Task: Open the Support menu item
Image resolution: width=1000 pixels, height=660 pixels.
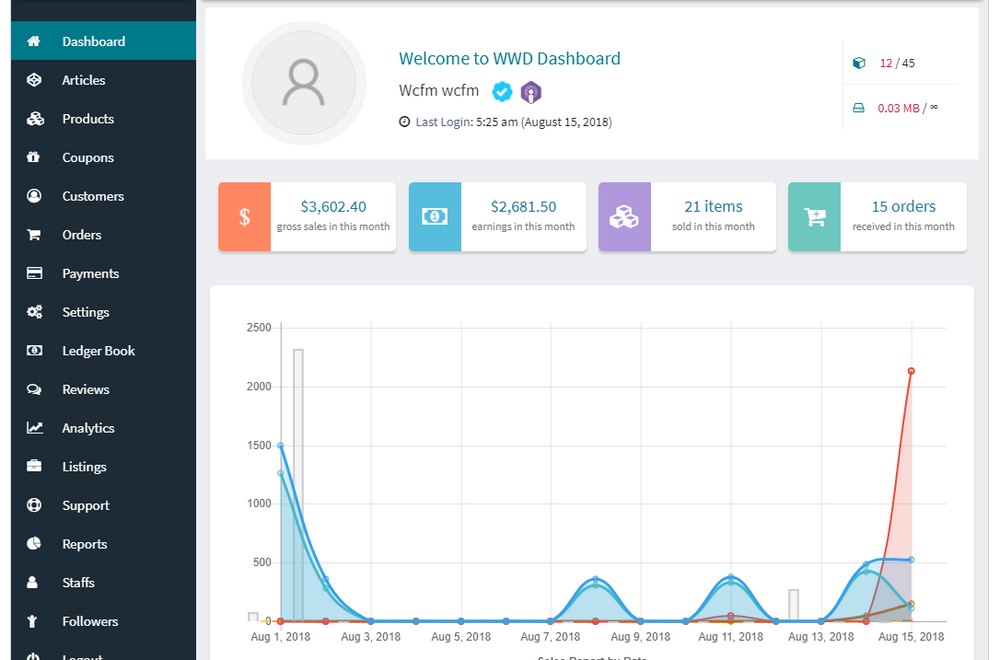Action: click(103, 505)
